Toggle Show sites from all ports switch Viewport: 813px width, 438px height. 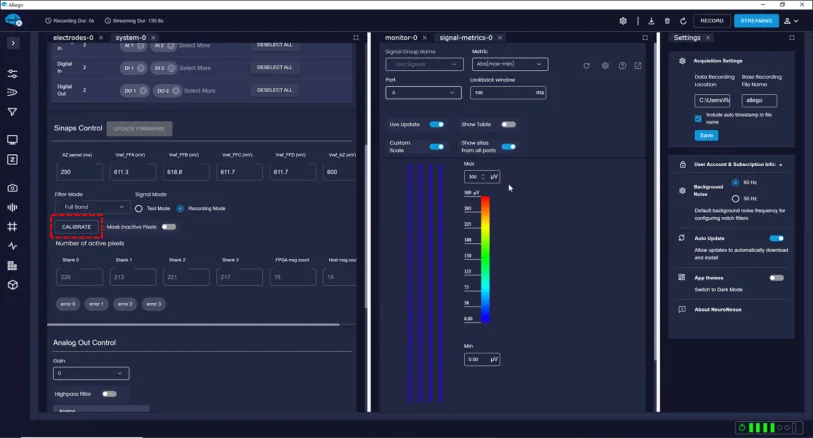coord(509,147)
